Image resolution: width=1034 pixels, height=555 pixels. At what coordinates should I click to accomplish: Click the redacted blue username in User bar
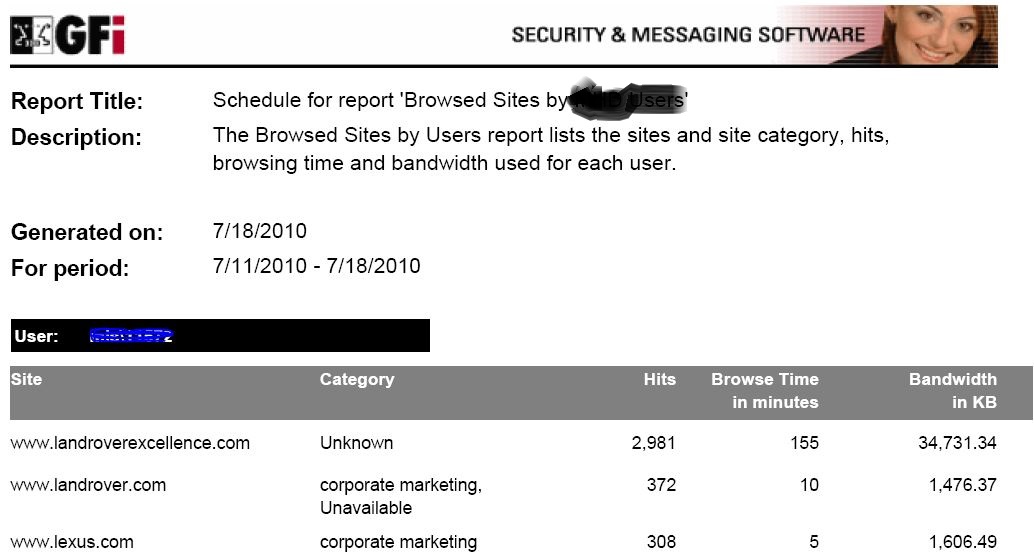pos(130,336)
